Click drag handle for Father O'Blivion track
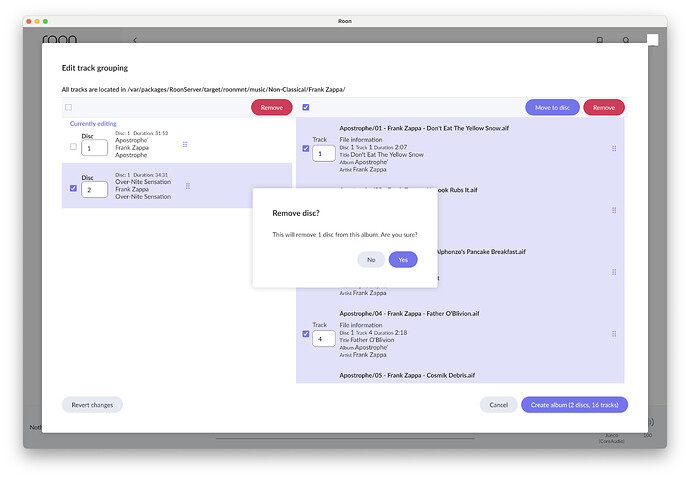690x479 pixels. coord(614,333)
